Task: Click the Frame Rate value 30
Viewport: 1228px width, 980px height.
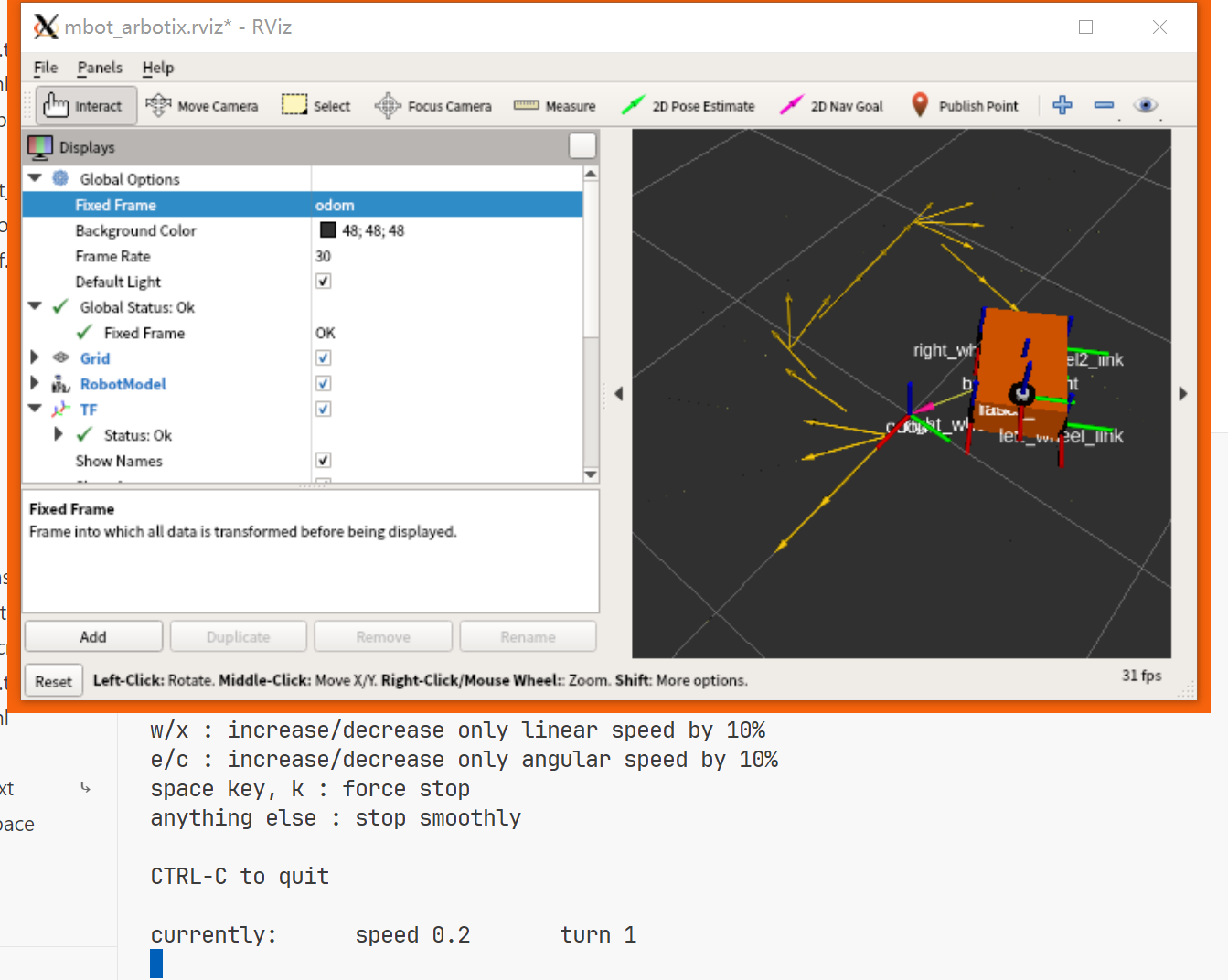Action: (x=323, y=256)
